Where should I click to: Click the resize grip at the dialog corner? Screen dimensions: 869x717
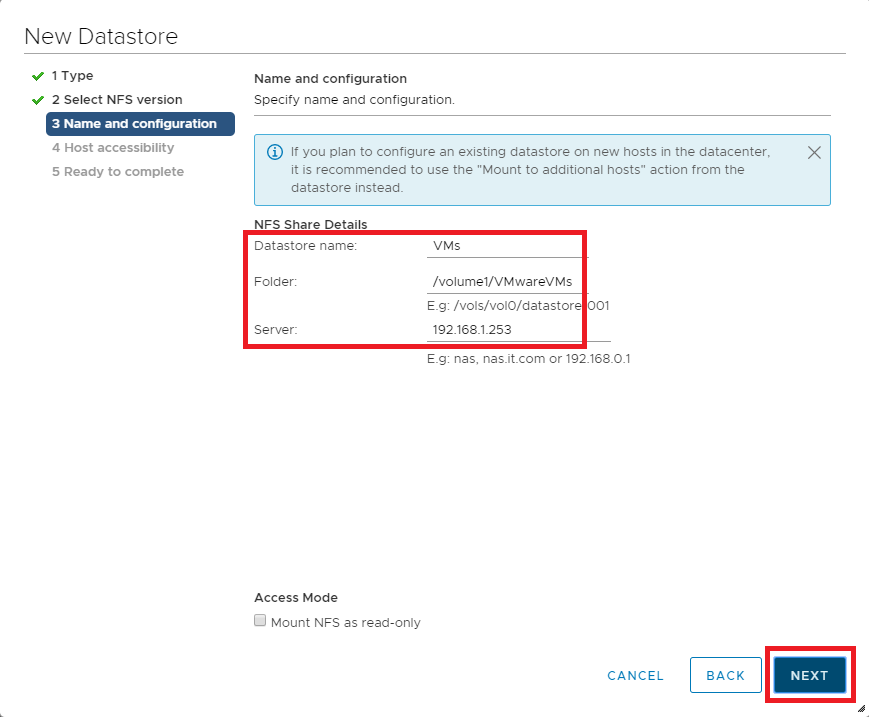pyautogui.click(x=861, y=708)
